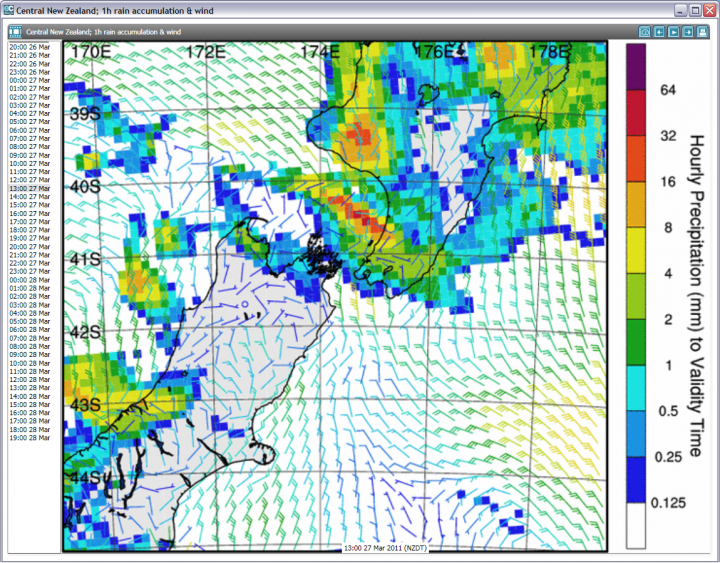The image size is (720, 563).
Task: Click the film strip icon in panel header
Action: click(15, 31)
